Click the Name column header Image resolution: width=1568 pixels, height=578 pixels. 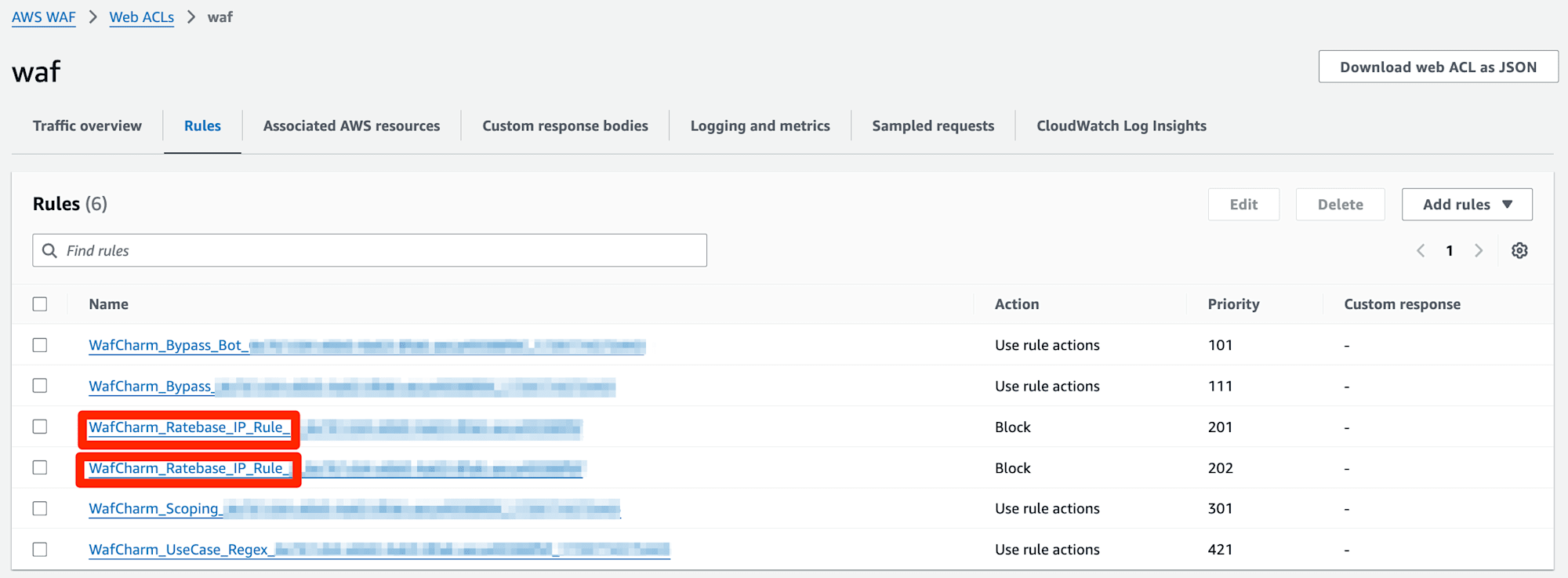pyautogui.click(x=108, y=304)
